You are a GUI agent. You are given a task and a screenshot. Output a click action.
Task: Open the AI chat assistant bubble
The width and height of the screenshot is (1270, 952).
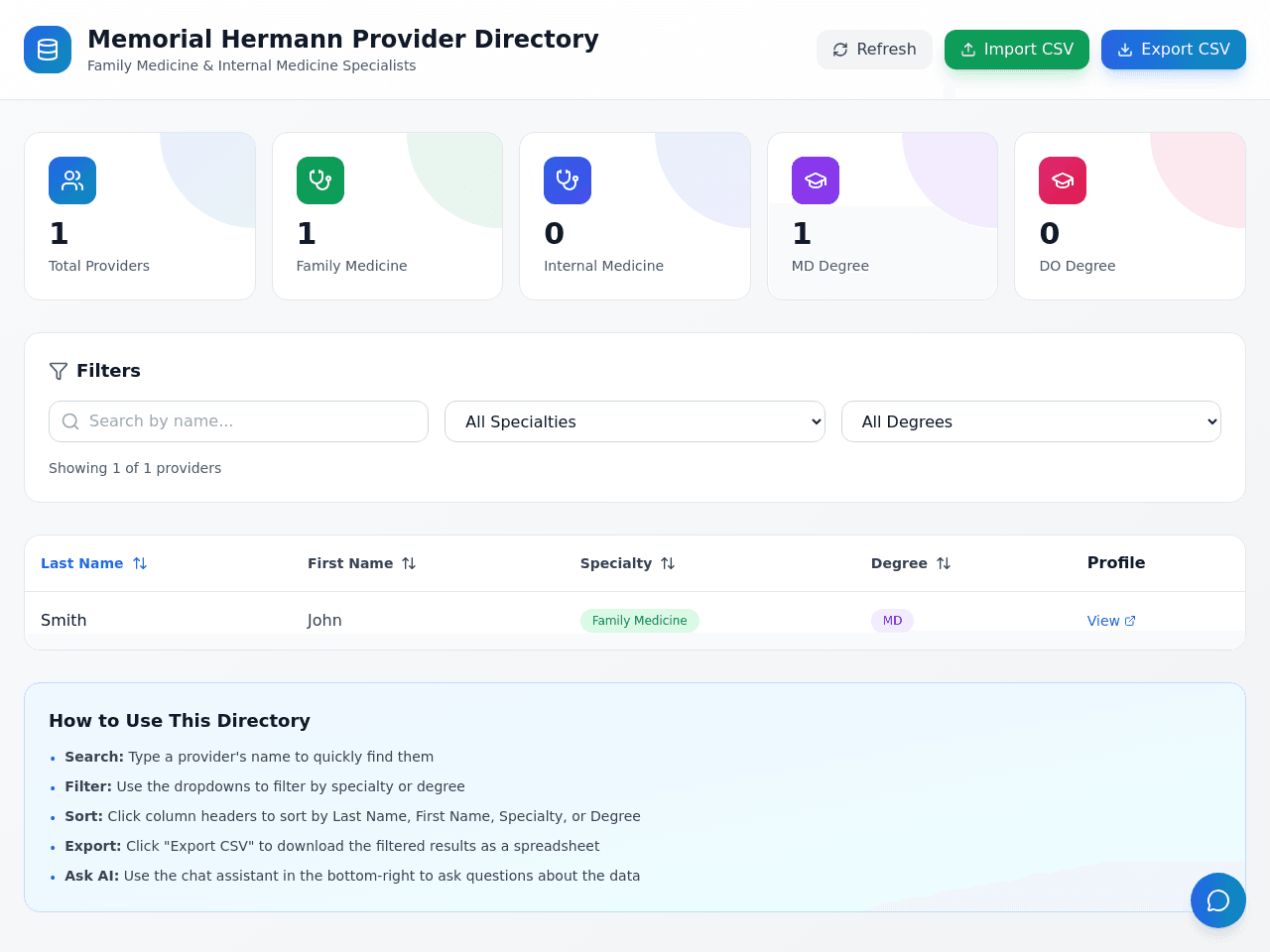tap(1218, 900)
